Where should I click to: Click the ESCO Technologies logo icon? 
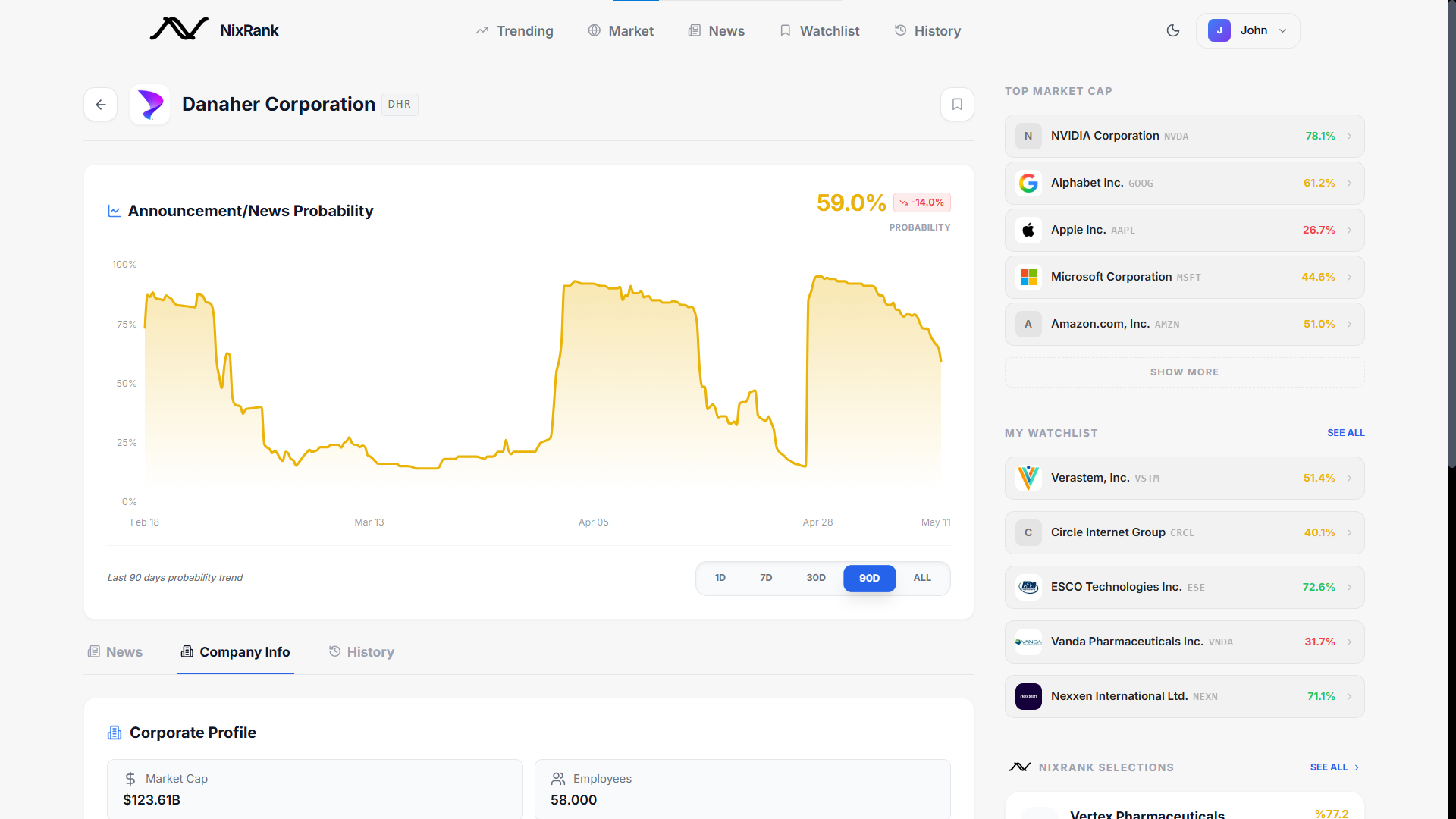coord(1028,587)
